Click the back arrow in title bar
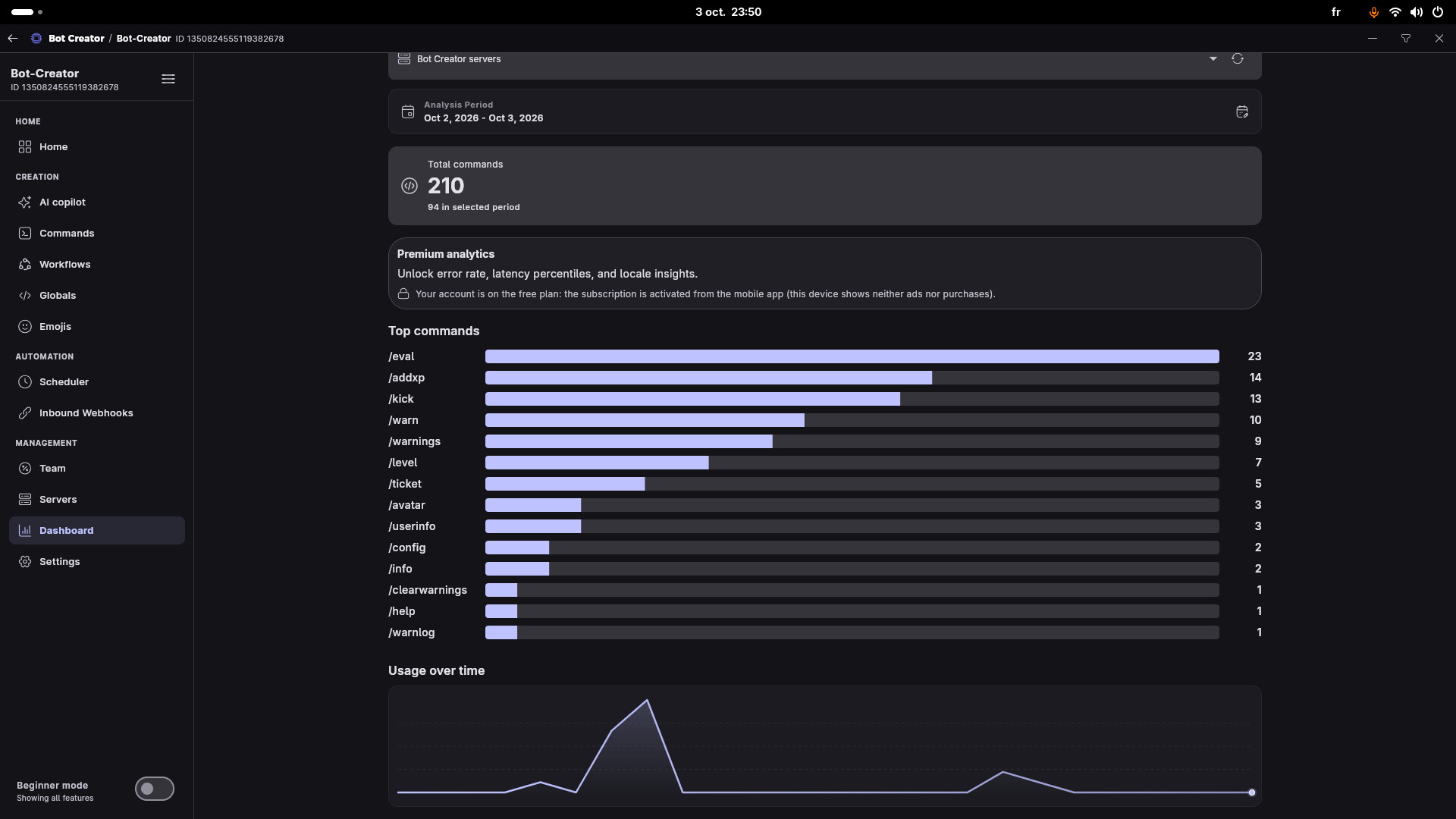The image size is (1456, 819). (x=13, y=39)
